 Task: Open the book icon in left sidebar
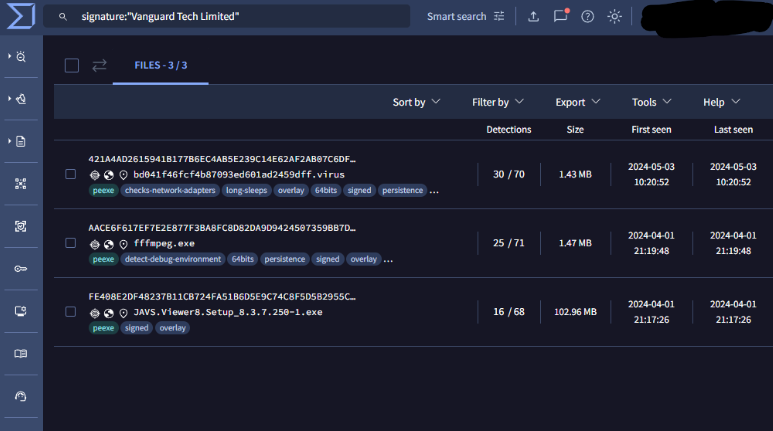tap(20, 354)
